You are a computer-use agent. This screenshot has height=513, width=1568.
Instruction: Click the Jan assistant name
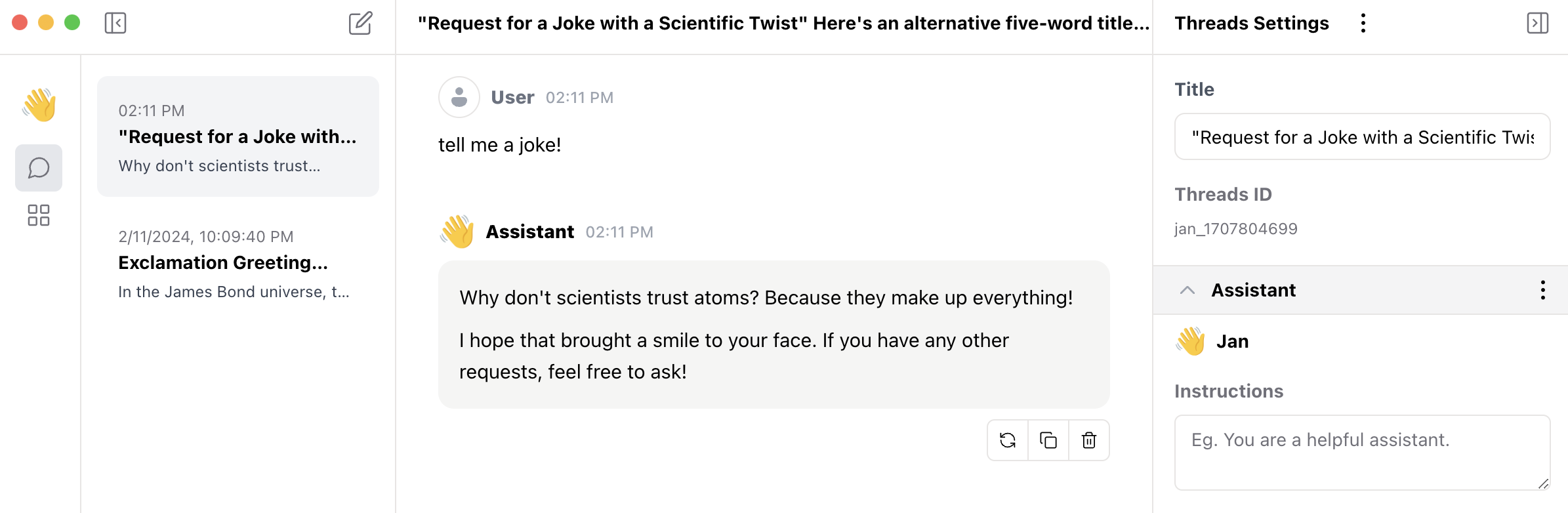[x=1232, y=342]
